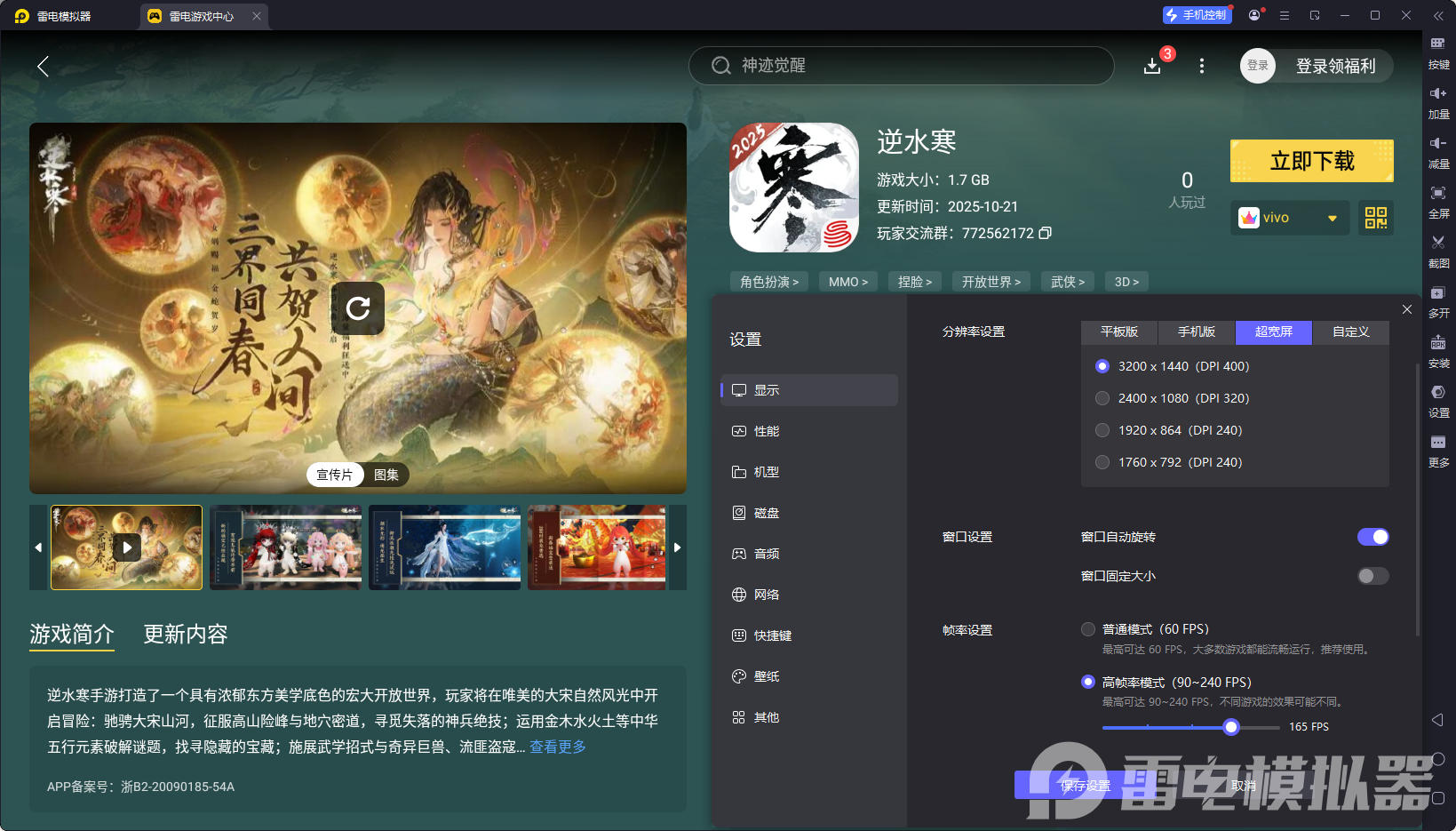1456x831 pixels.
Task: Click the 保存设置 button
Action: pyautogui.click(x=1086, y=786)
